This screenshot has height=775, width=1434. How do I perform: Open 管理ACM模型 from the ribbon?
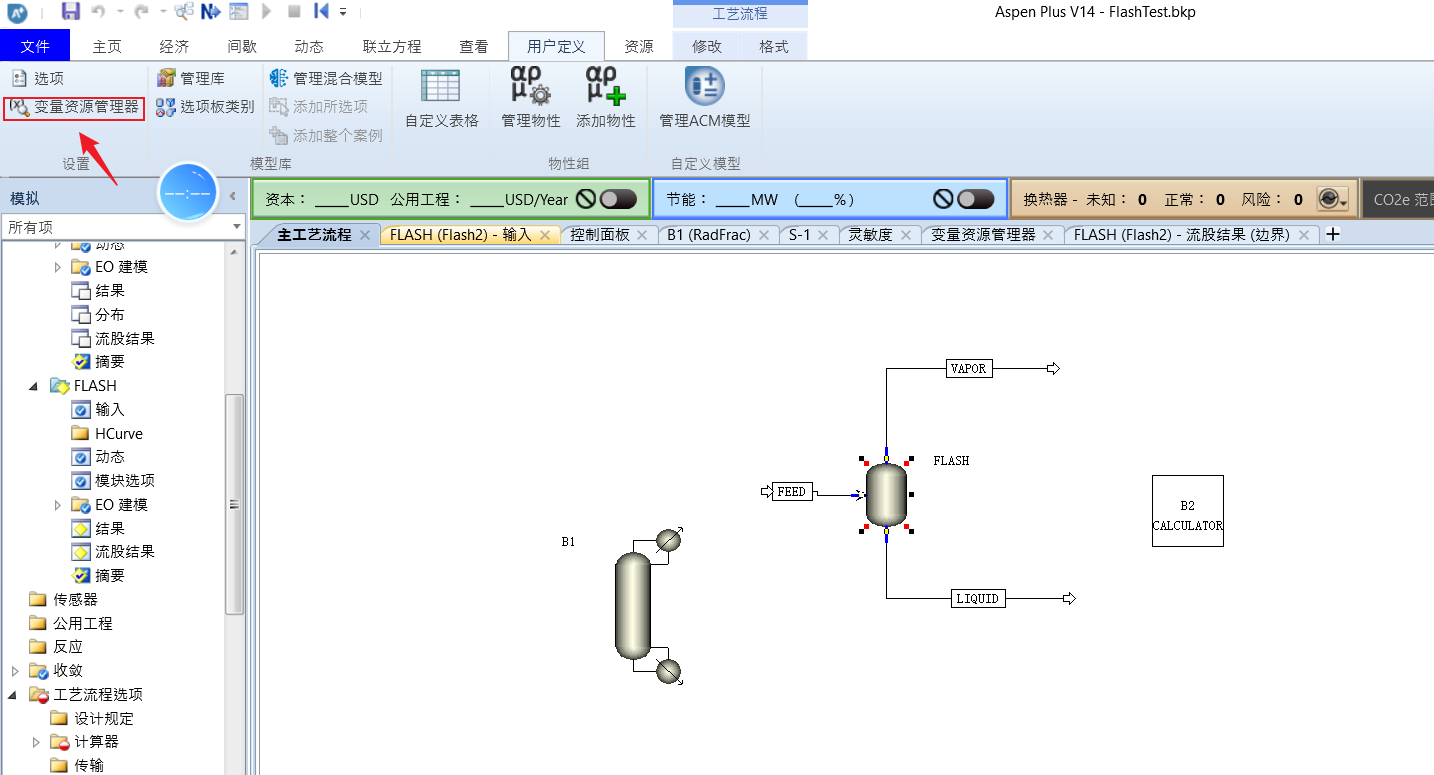(704, 99)
